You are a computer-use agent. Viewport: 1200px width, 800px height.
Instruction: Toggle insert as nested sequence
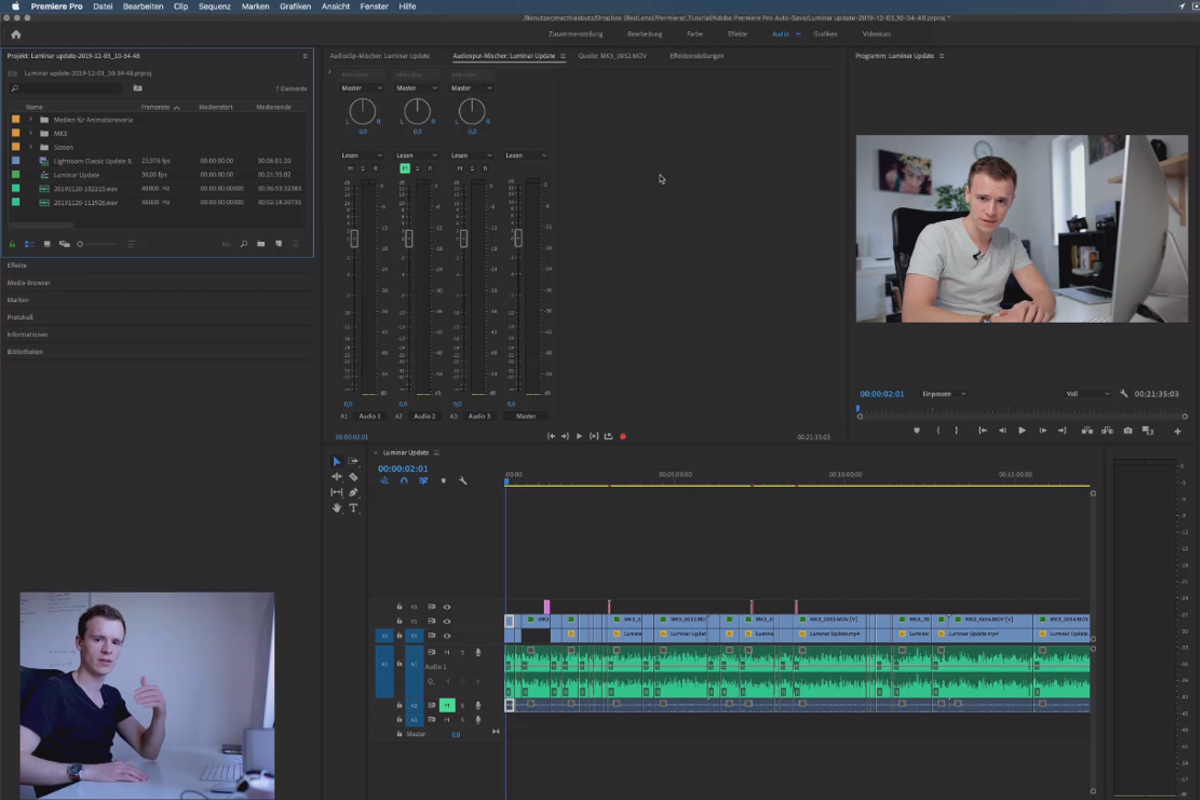click(384, 481)
